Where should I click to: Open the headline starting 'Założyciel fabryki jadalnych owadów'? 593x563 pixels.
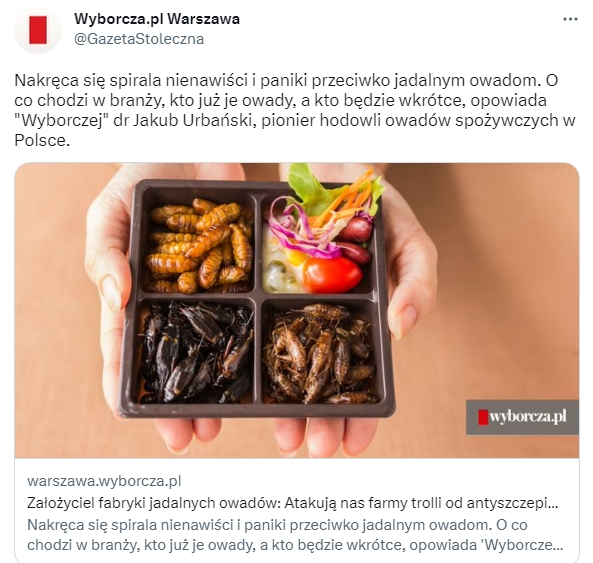coord(293,503)
